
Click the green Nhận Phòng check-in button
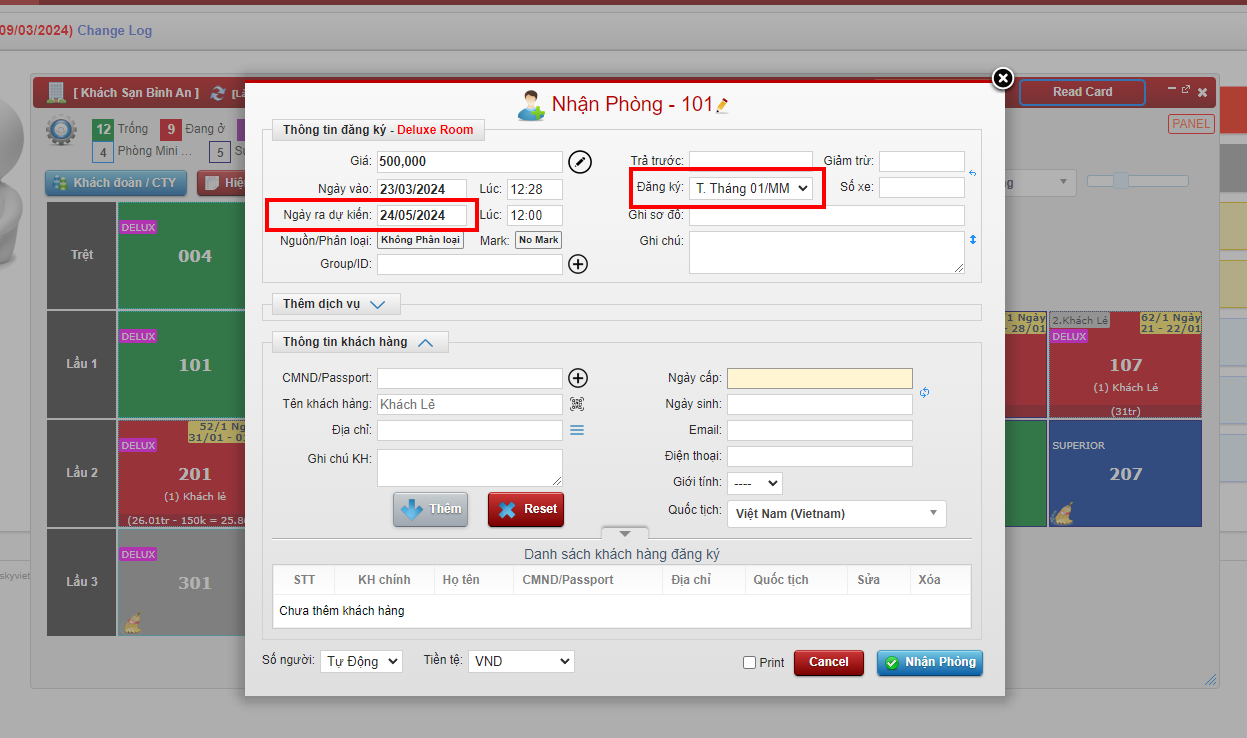click(930, 662)
